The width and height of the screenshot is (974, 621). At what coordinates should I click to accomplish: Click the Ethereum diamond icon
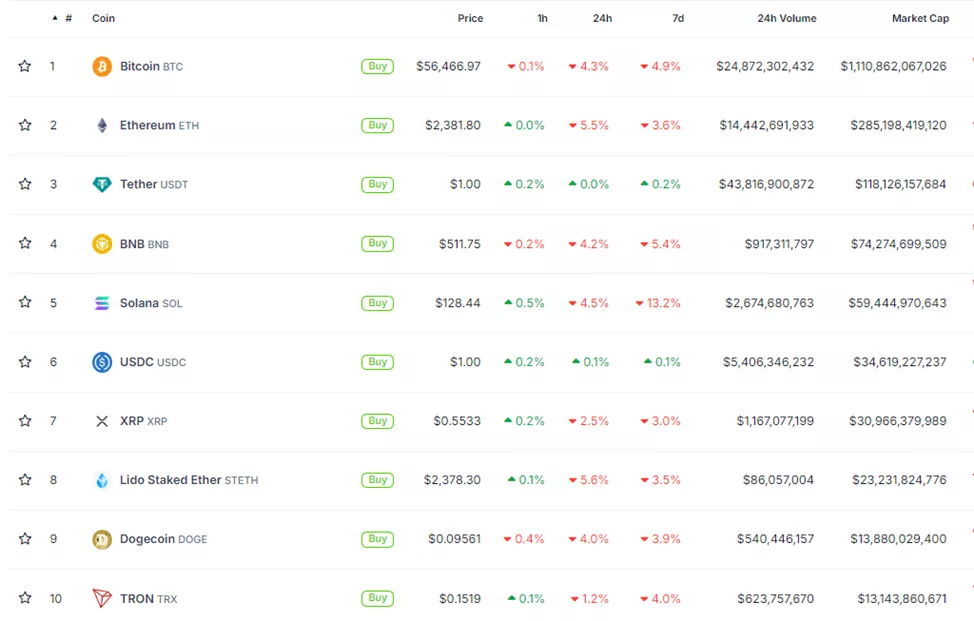click(x=102, y=125)
